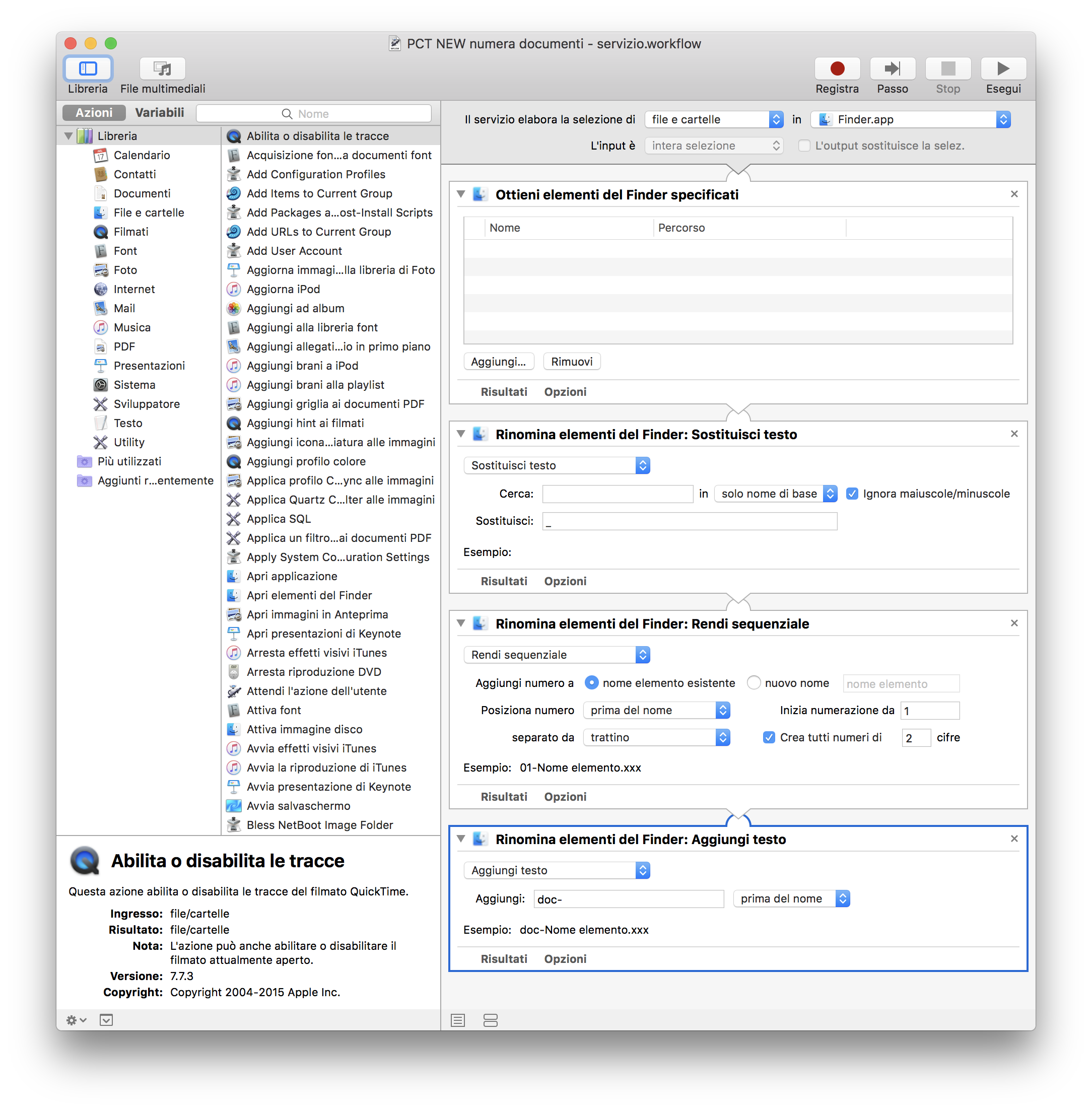
Task: Click Inizia numerazione da field
Action: coord(930,711)
